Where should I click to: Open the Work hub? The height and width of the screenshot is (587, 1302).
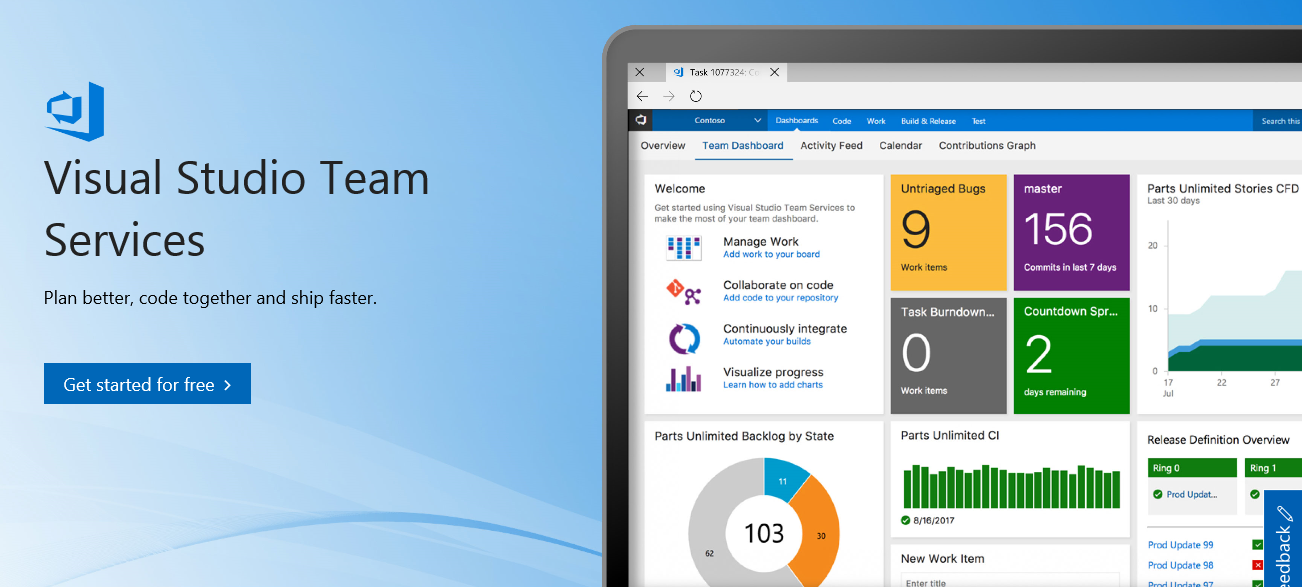point(876,121)
